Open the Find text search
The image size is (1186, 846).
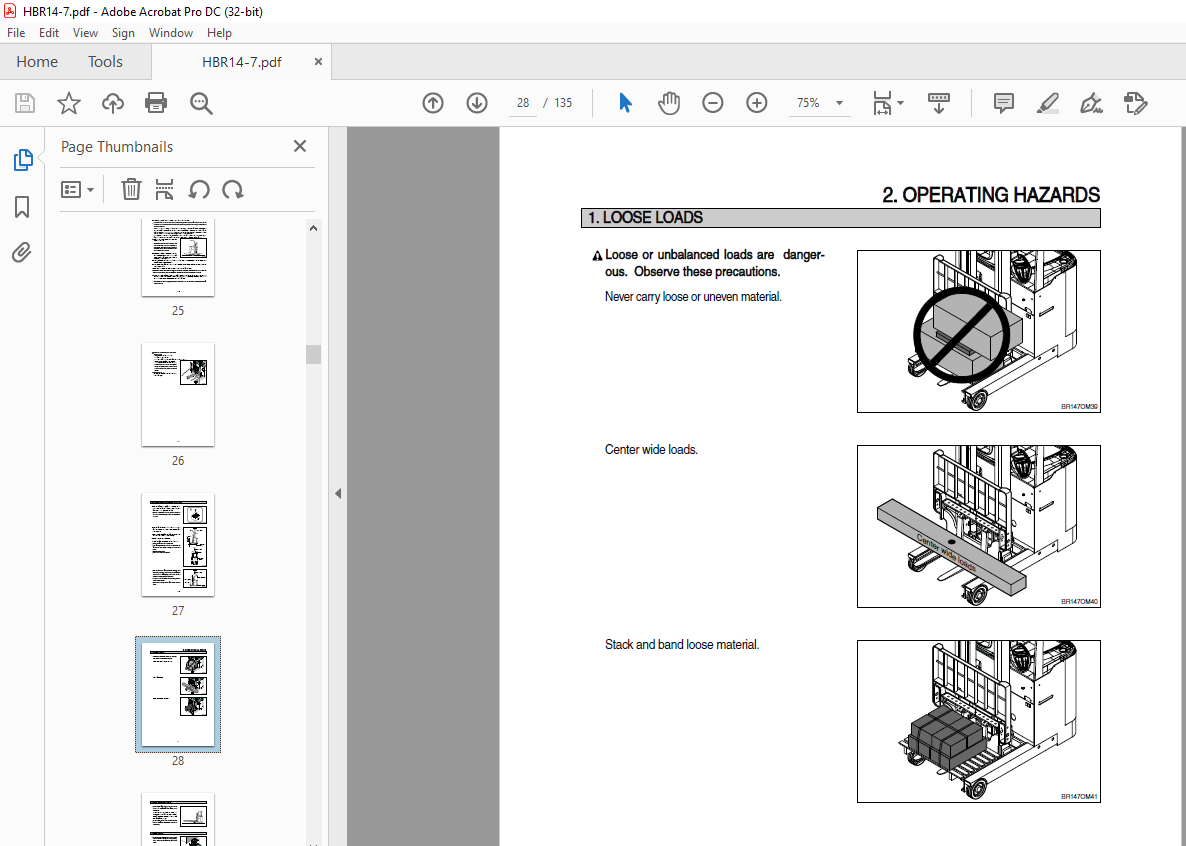pyautogui.click(x=201, y=103)
